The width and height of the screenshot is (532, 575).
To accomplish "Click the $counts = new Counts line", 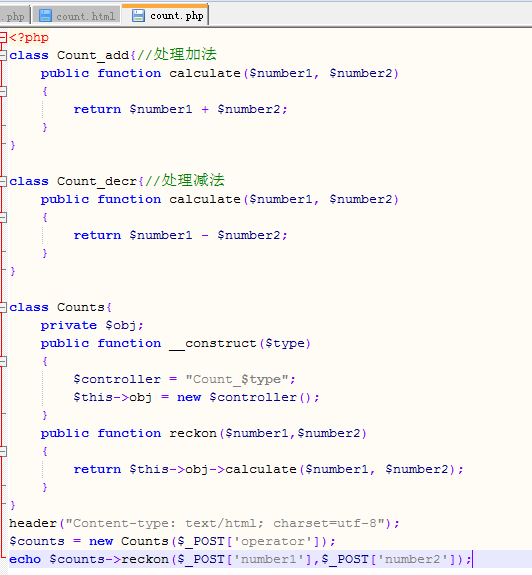I will [x=172, y=541].
